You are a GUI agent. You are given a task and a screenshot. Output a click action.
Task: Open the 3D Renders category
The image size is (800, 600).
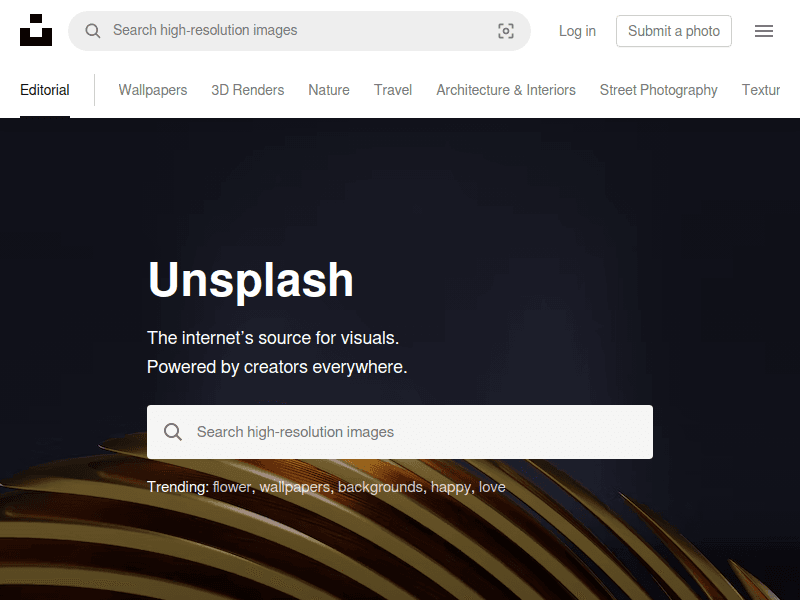pos(248,90)
